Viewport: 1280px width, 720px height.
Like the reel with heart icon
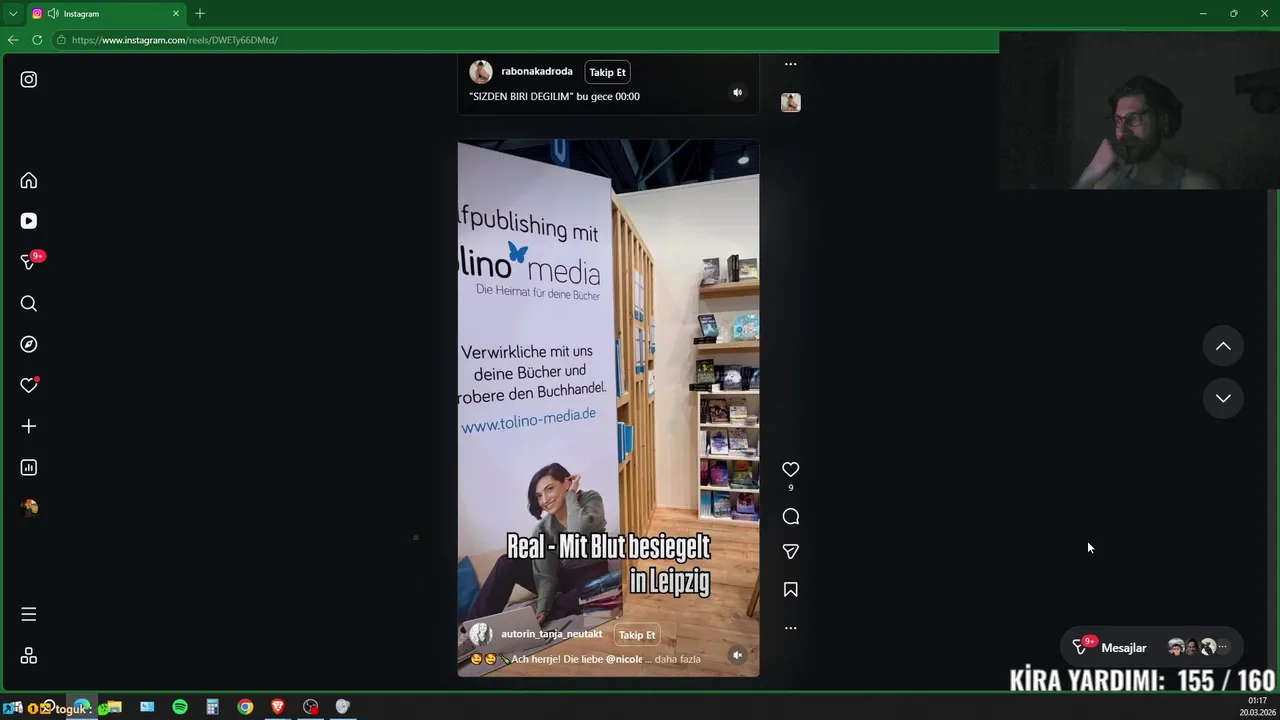pos(791,469)
